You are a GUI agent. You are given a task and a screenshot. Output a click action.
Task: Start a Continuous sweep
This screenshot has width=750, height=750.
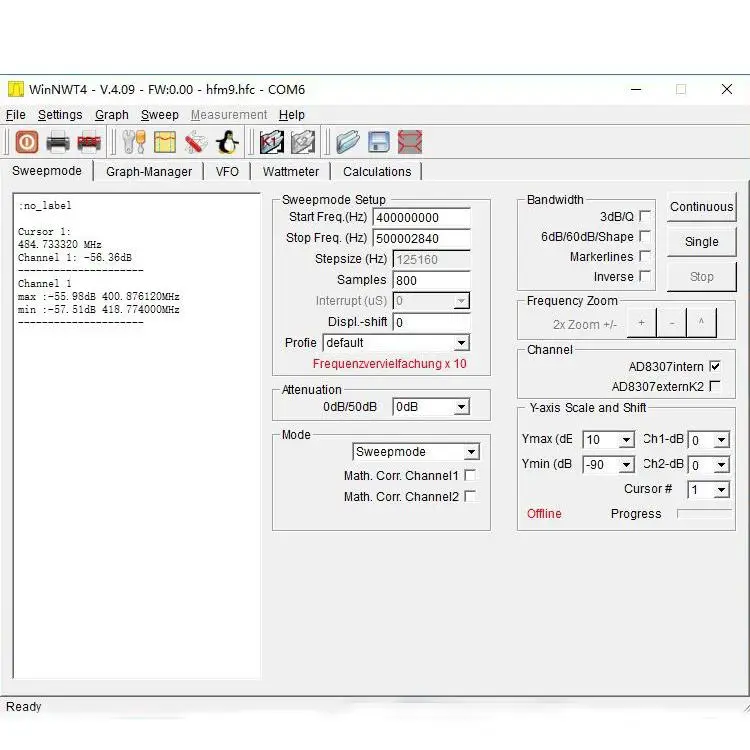point(701,207)
